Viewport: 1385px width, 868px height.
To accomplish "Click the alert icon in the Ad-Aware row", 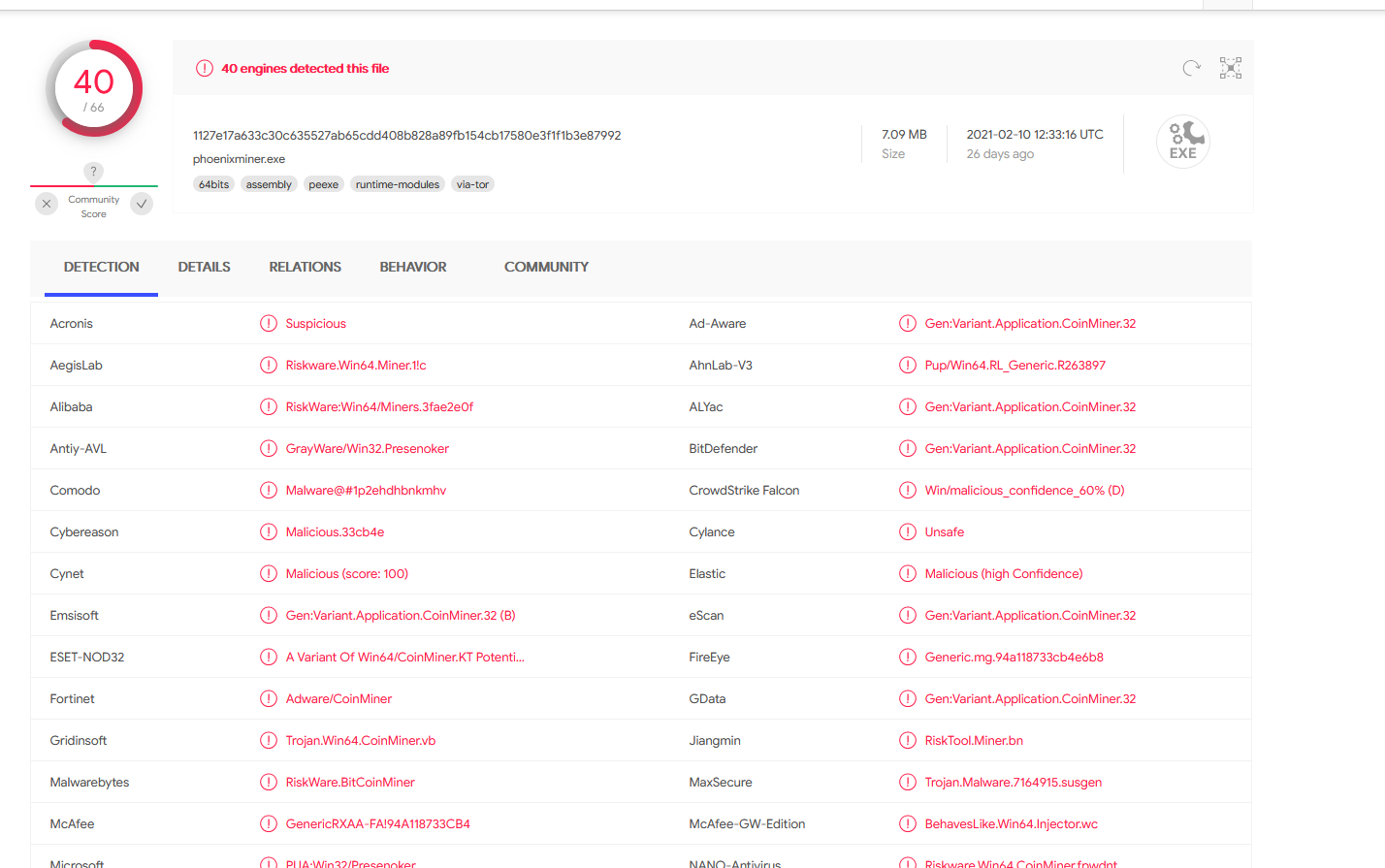I will pos(908,324).
